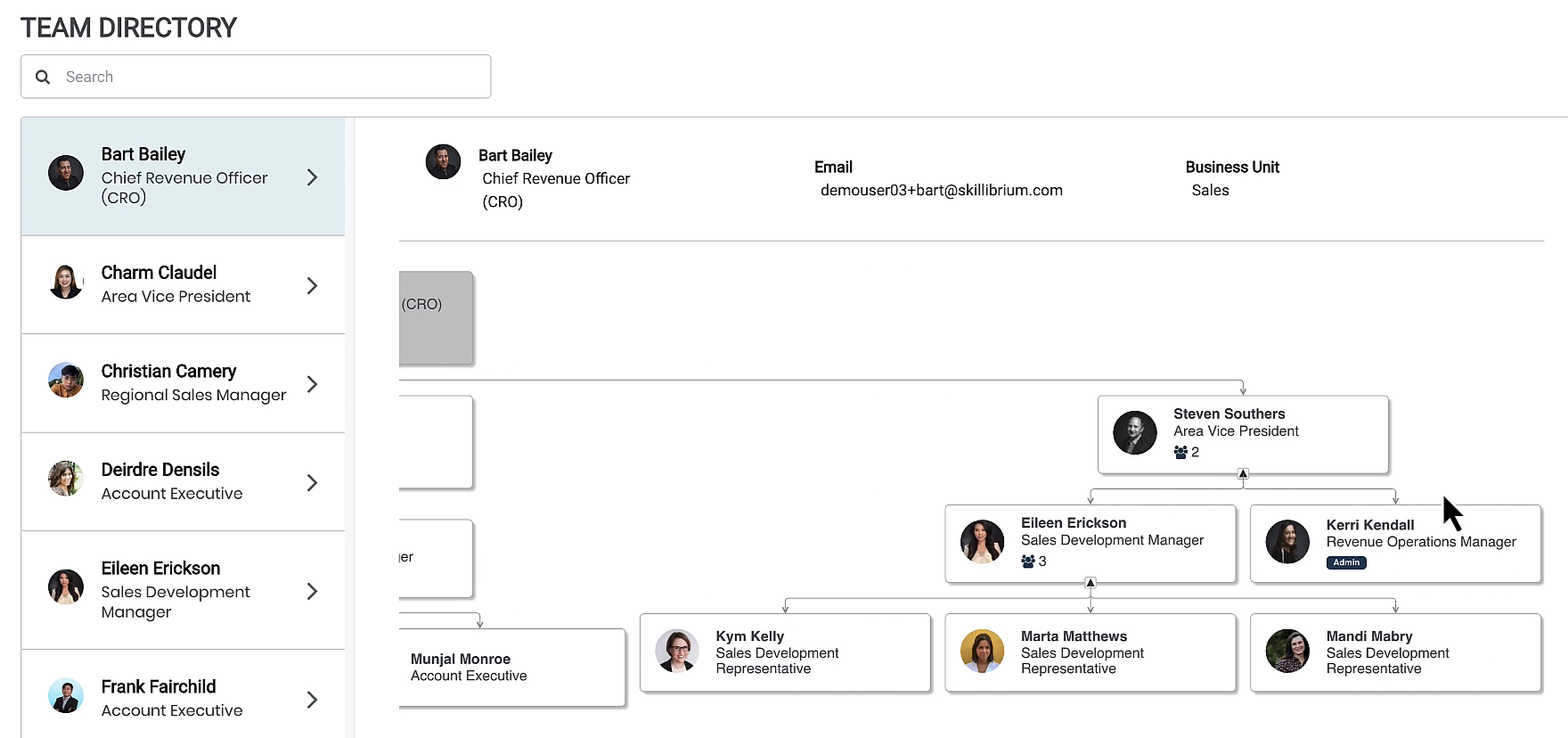
Task: Click Kym Kelly's profile photo
Action: click(x=677, y=652)
